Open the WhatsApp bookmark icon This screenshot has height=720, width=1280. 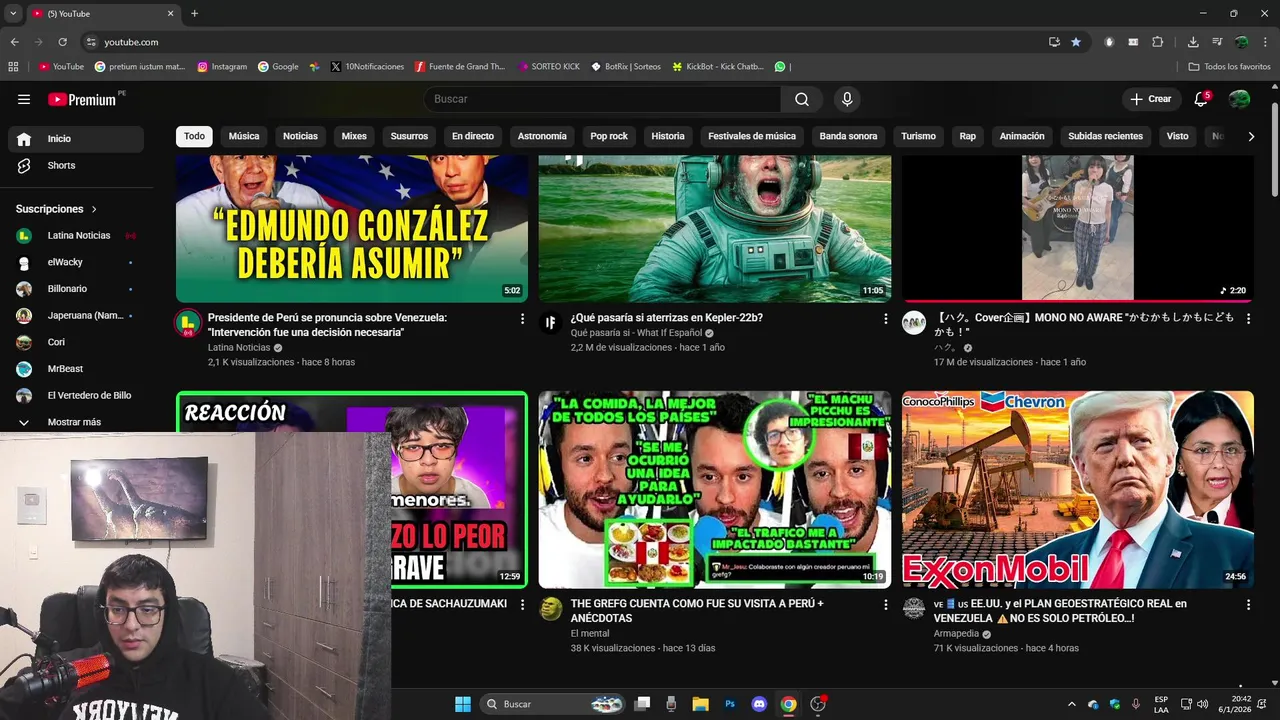click(x=780, y=67)
